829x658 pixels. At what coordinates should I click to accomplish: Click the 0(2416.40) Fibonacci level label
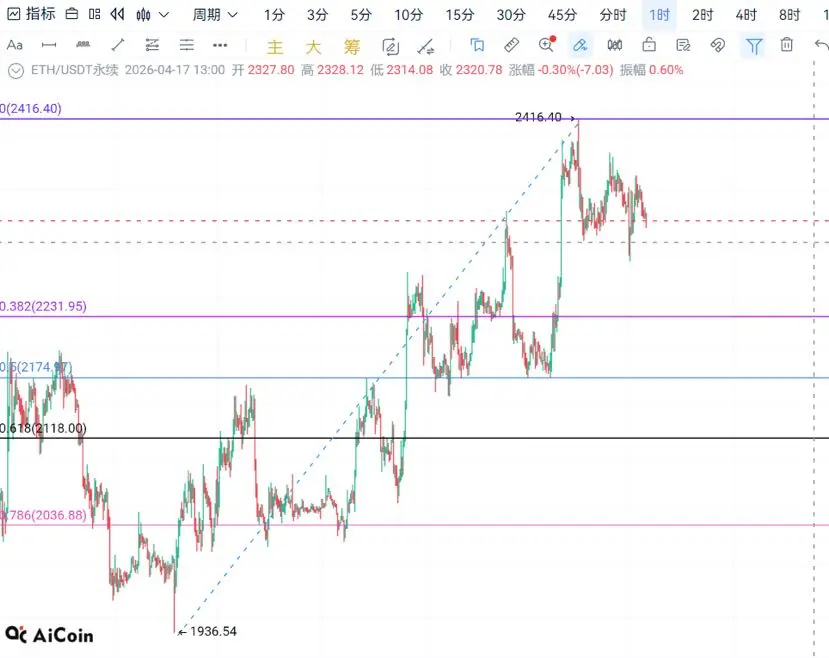(x=31, y=109)
